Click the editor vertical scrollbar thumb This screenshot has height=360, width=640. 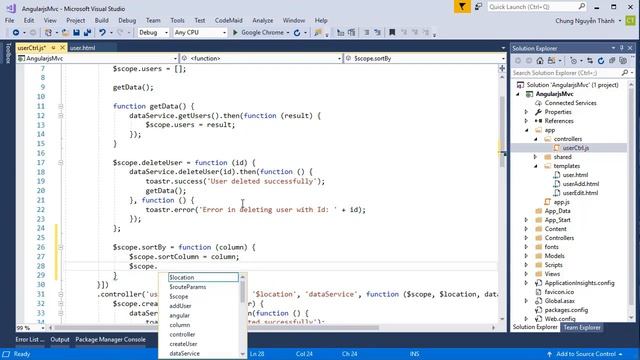coord(502,131)
